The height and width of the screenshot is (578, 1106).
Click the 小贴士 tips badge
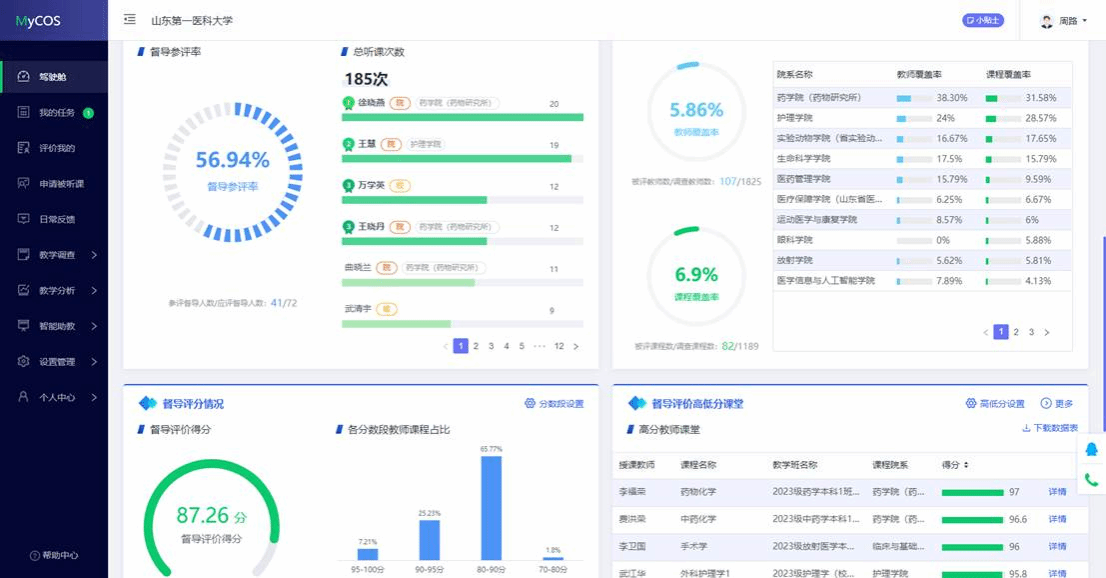[982, 20]
